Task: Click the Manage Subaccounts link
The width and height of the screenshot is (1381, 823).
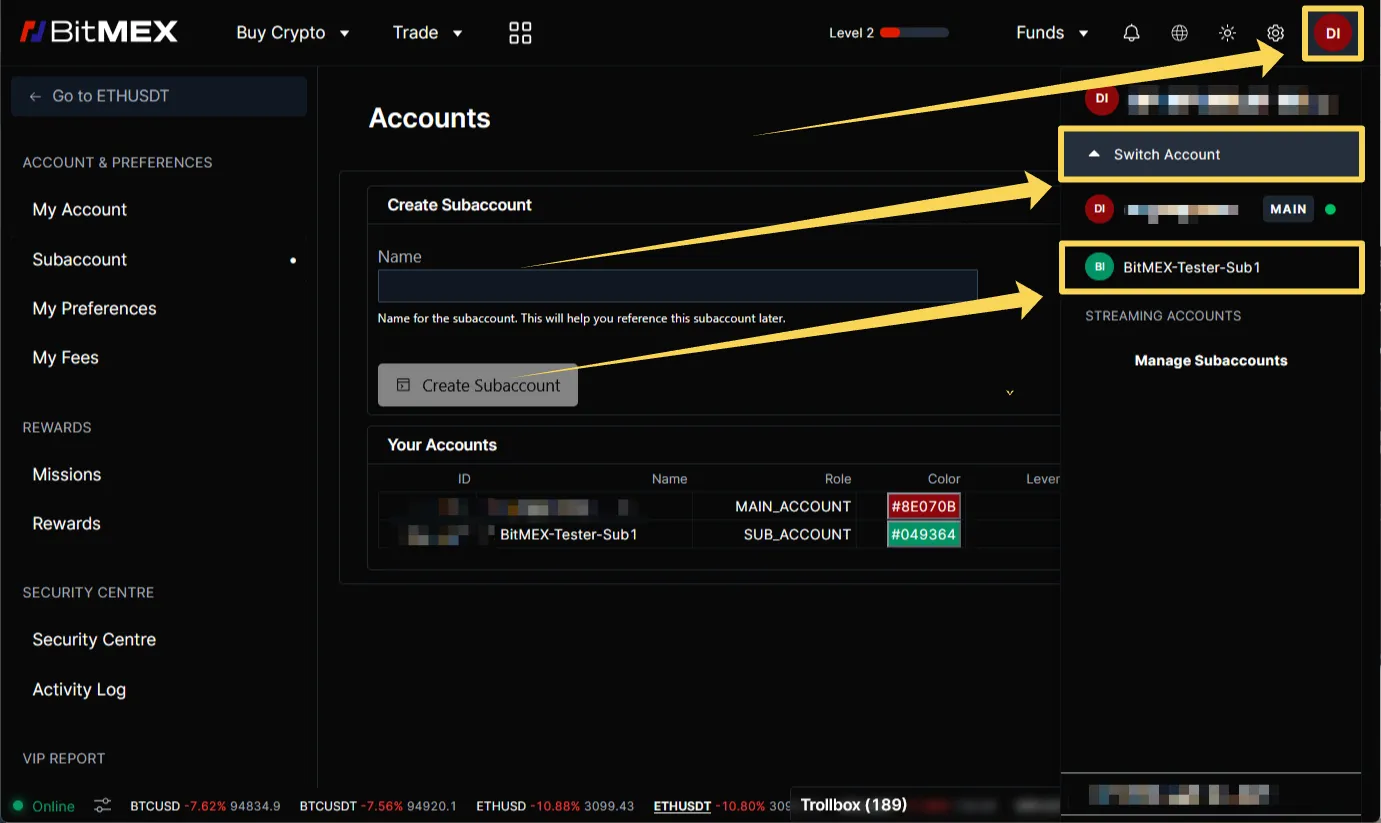Action: click(1210, 360)
